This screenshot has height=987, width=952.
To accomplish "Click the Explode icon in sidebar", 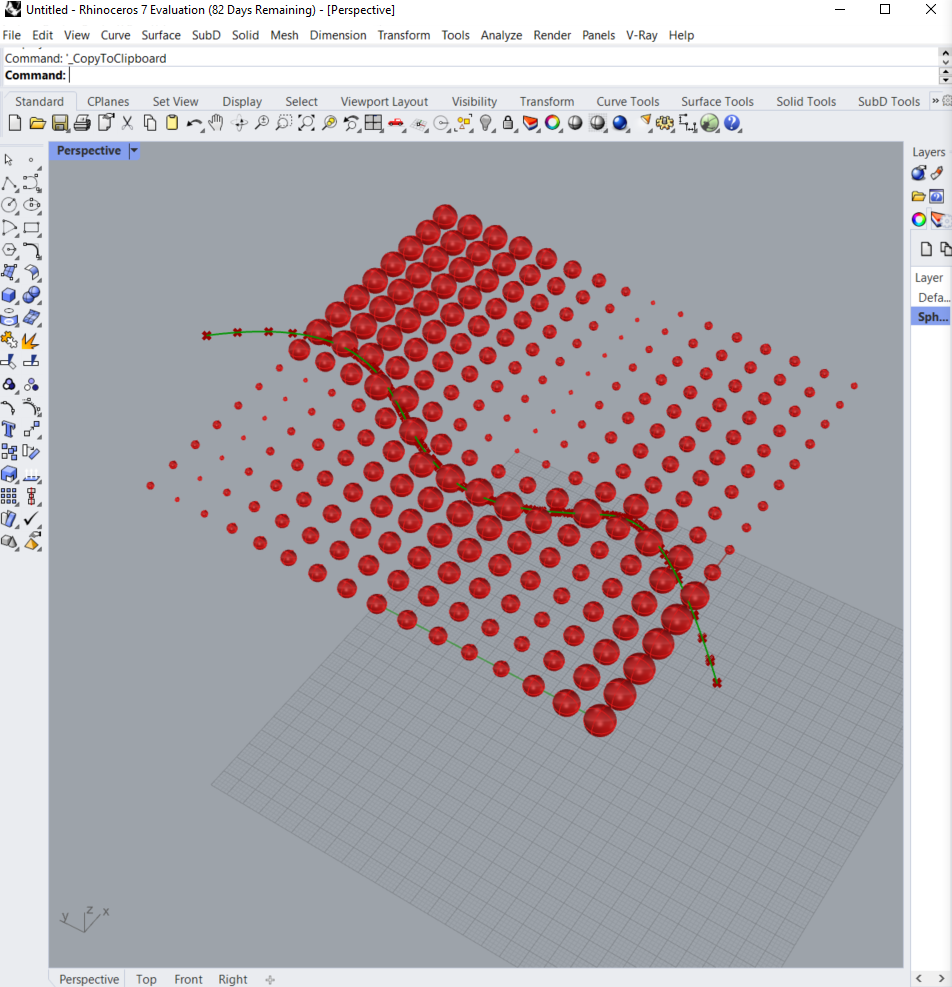I will click(x=30, y=341).
